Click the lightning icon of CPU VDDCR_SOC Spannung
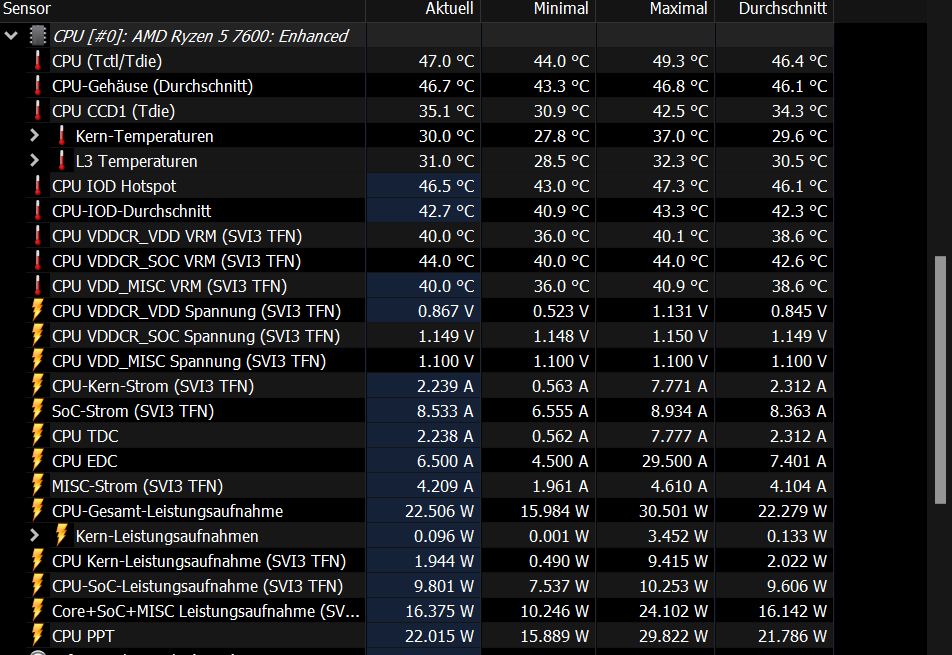Image resolution: width=952 pixels, height=655 pixels. point(38,336)
